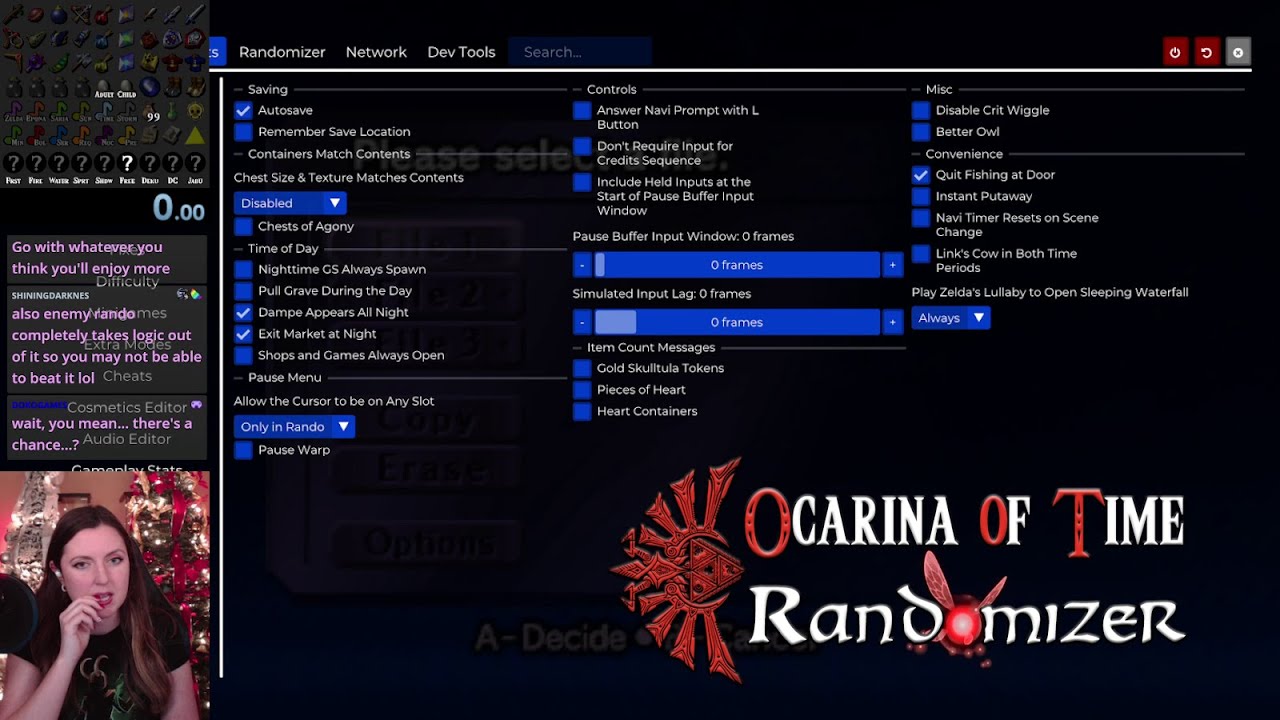Uncheck Exit Market at Night
Image resolution: width=1280 pixels, height=720 pixels.
click(243, 334)
